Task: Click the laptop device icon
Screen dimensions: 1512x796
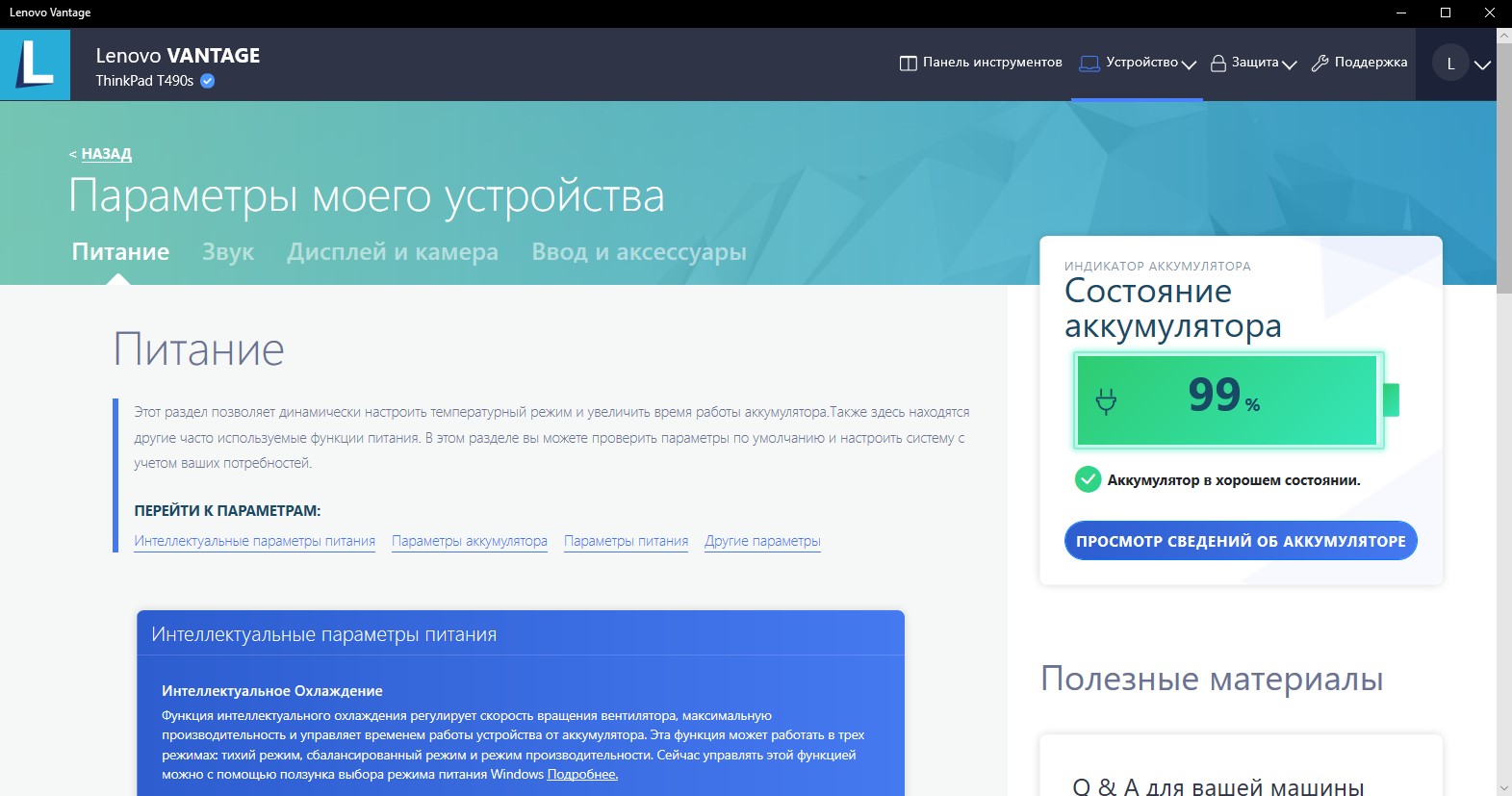Action: (1089, 64)
